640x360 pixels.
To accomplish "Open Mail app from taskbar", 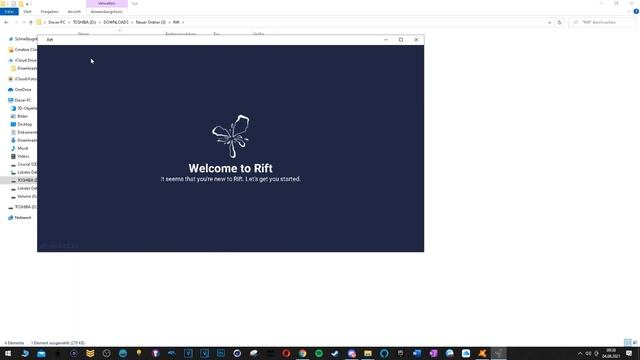I will pyautogui.click(x=41, y=353).
